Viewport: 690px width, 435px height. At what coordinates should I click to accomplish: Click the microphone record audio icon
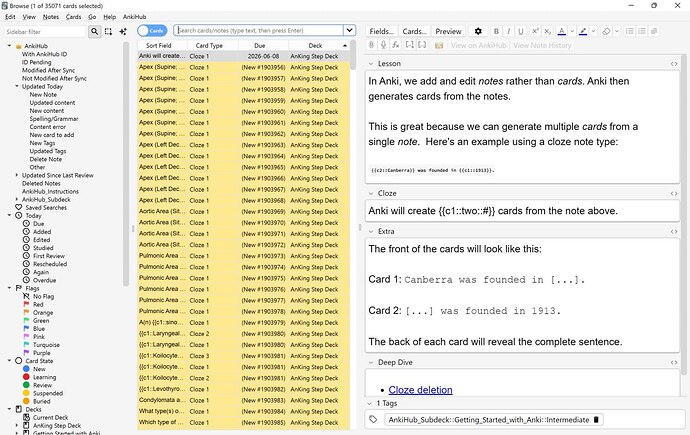(x=383, y=45)
